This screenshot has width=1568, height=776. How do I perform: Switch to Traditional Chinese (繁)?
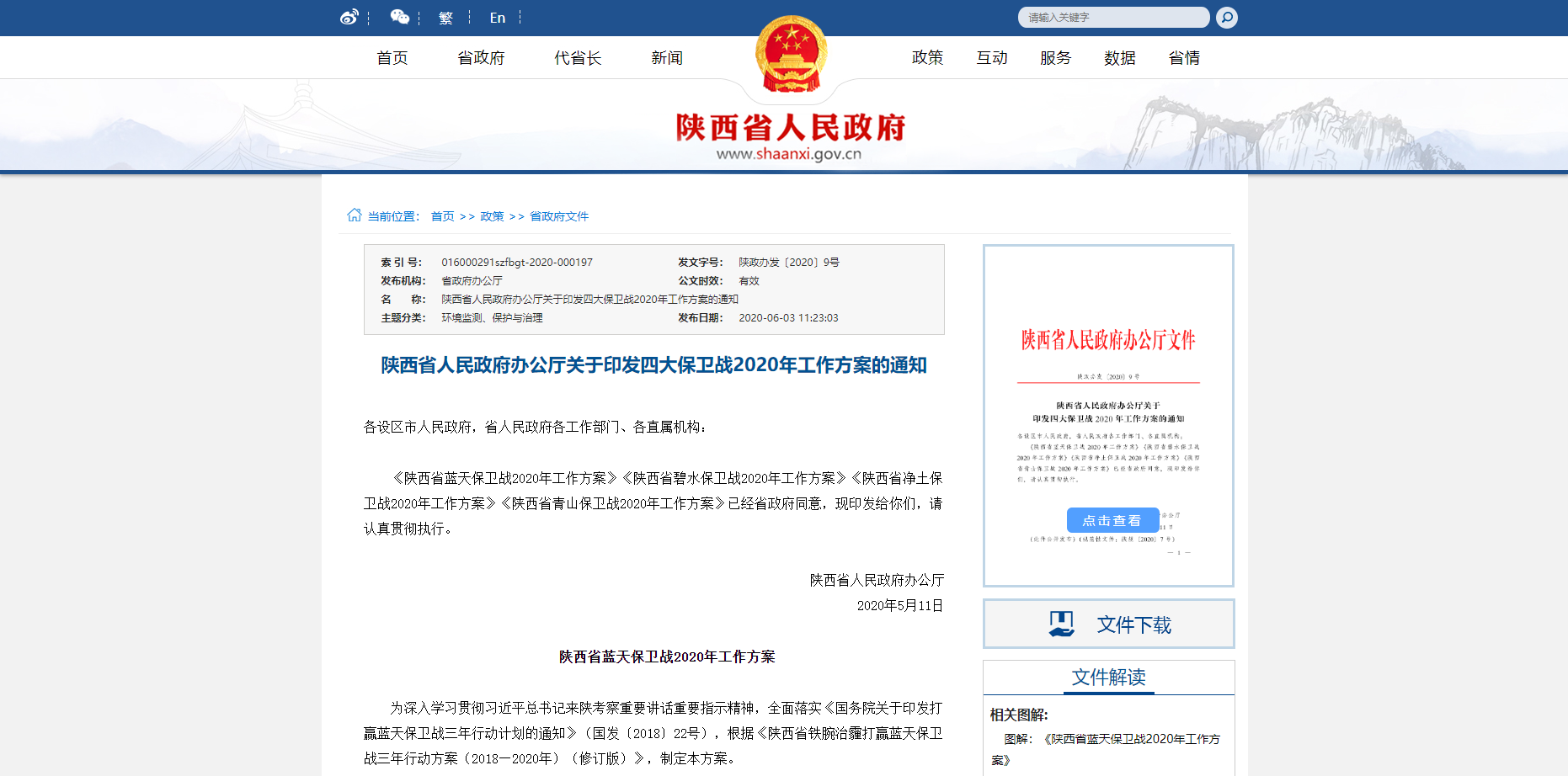click(x=445, y=18)
